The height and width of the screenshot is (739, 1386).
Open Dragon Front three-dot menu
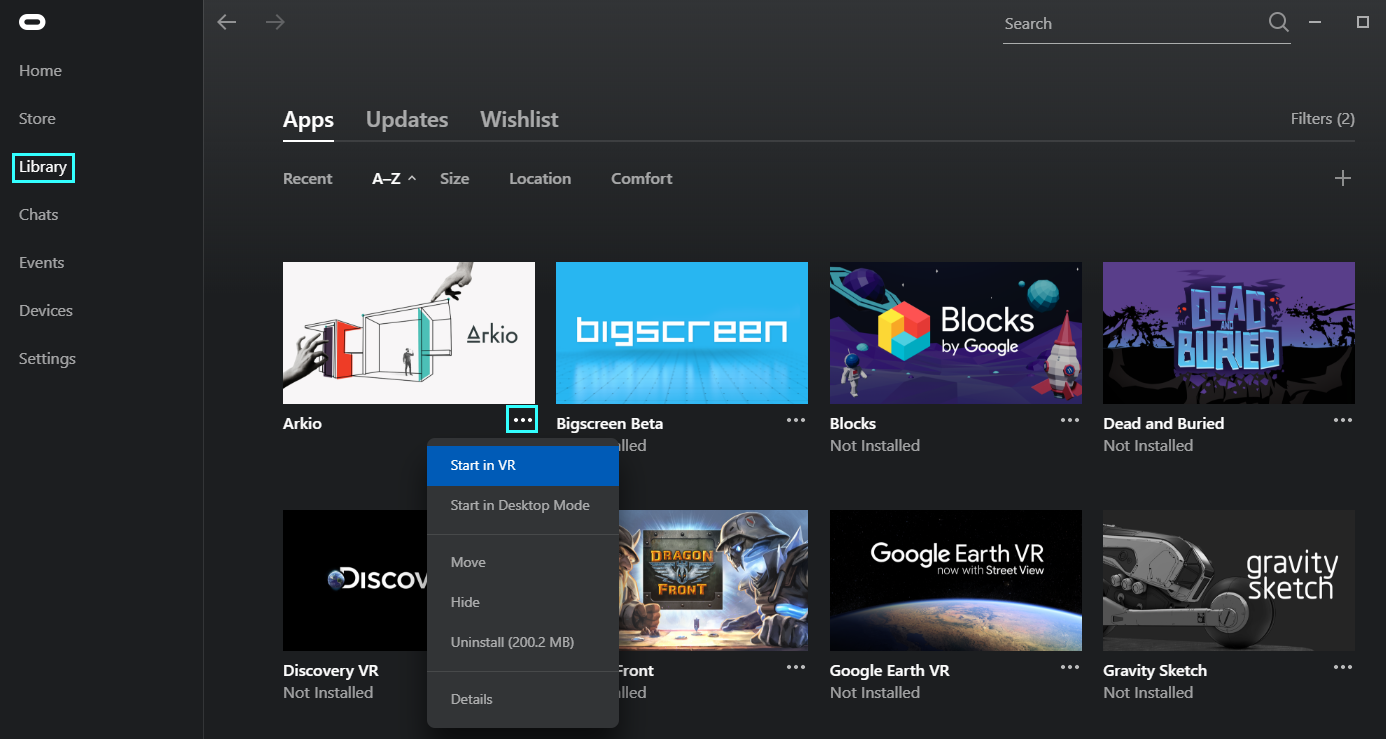(796, 667)
